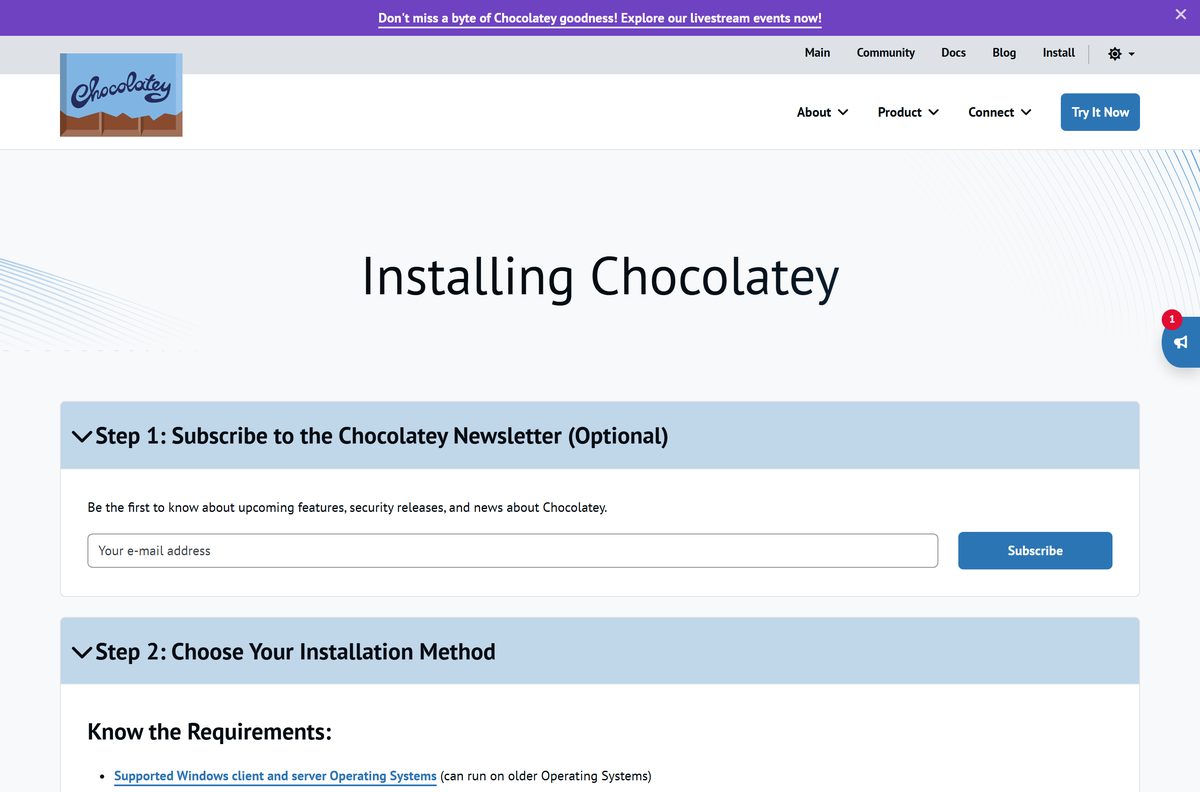The image size is (1200, 792).
Task: Click the 'Installing Chocolatey' heading
Action: pyautogui.click(x=600, y=277)
